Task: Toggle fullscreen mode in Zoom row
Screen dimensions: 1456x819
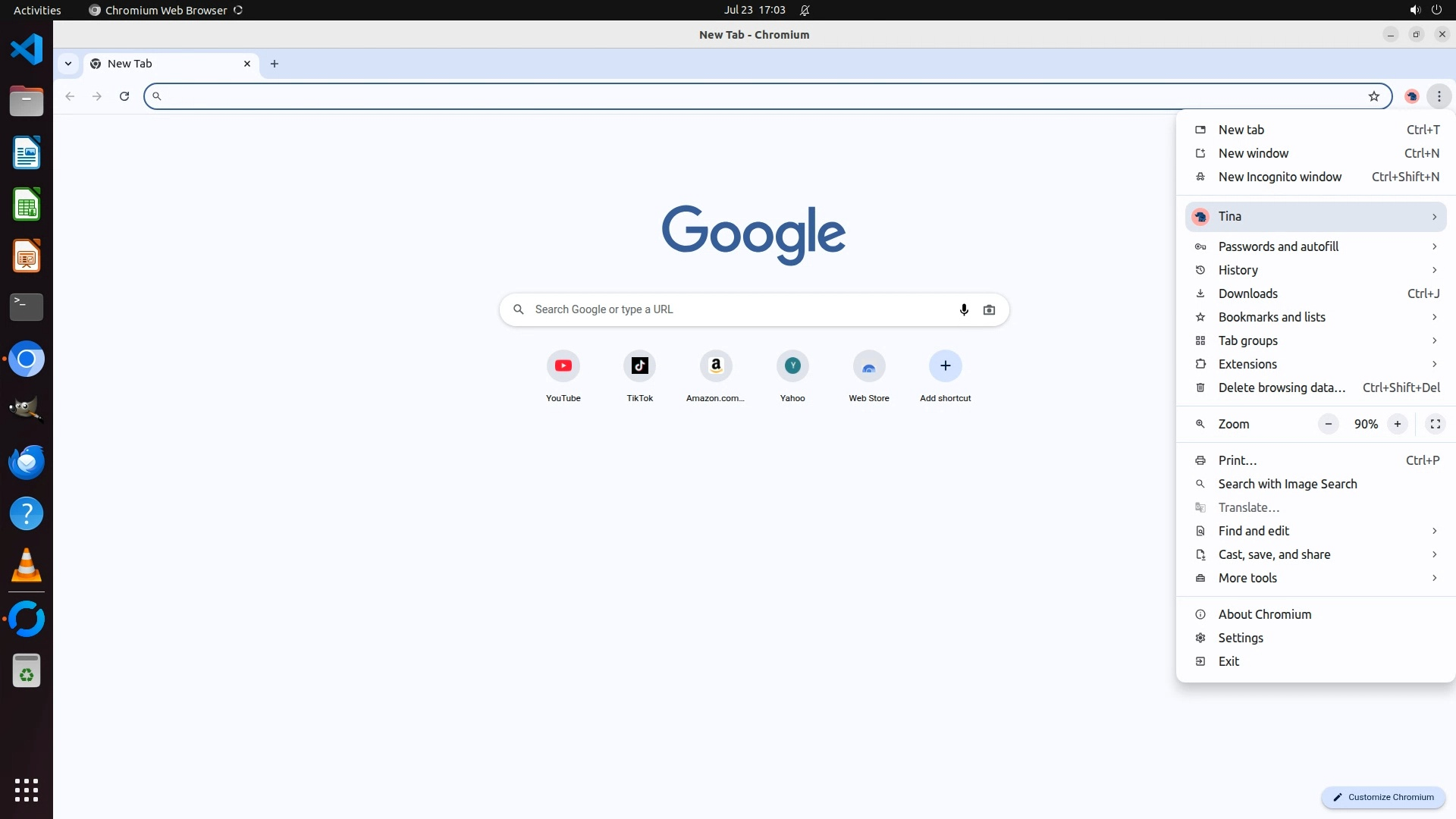Action: (1435, 424)
